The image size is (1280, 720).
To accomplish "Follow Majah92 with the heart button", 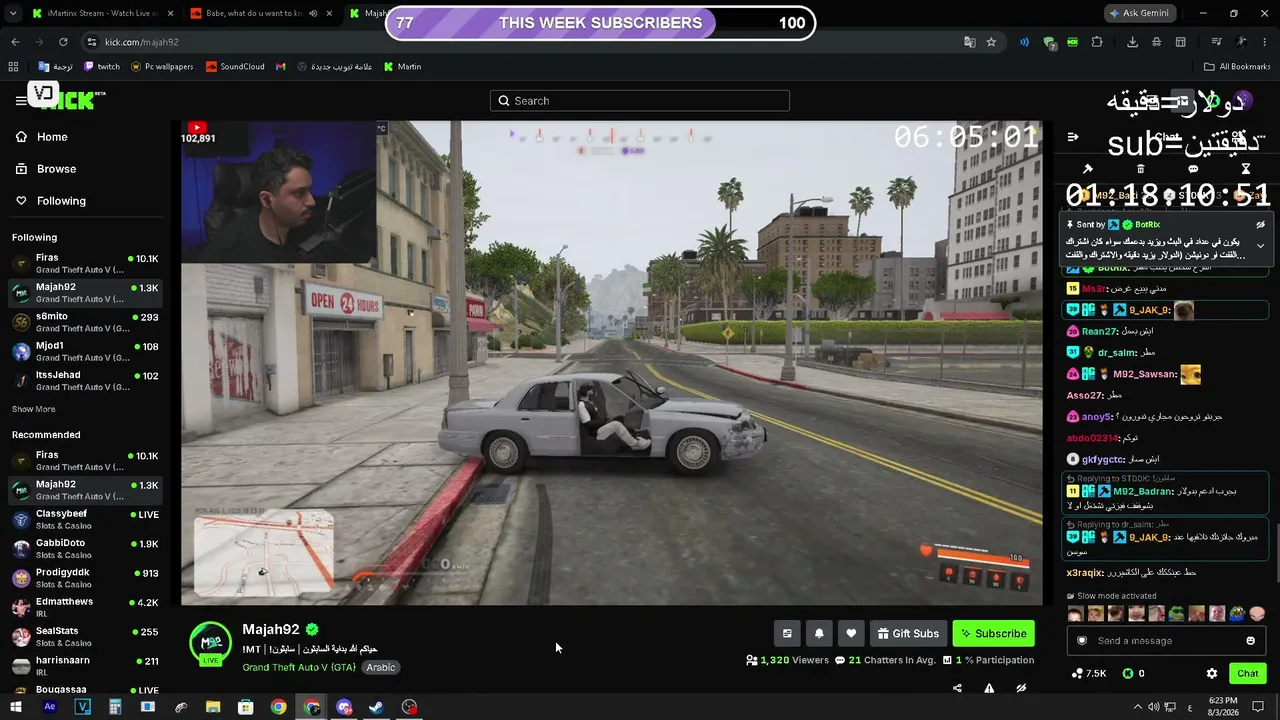I will pyautogui.click(x=851, y=633).
